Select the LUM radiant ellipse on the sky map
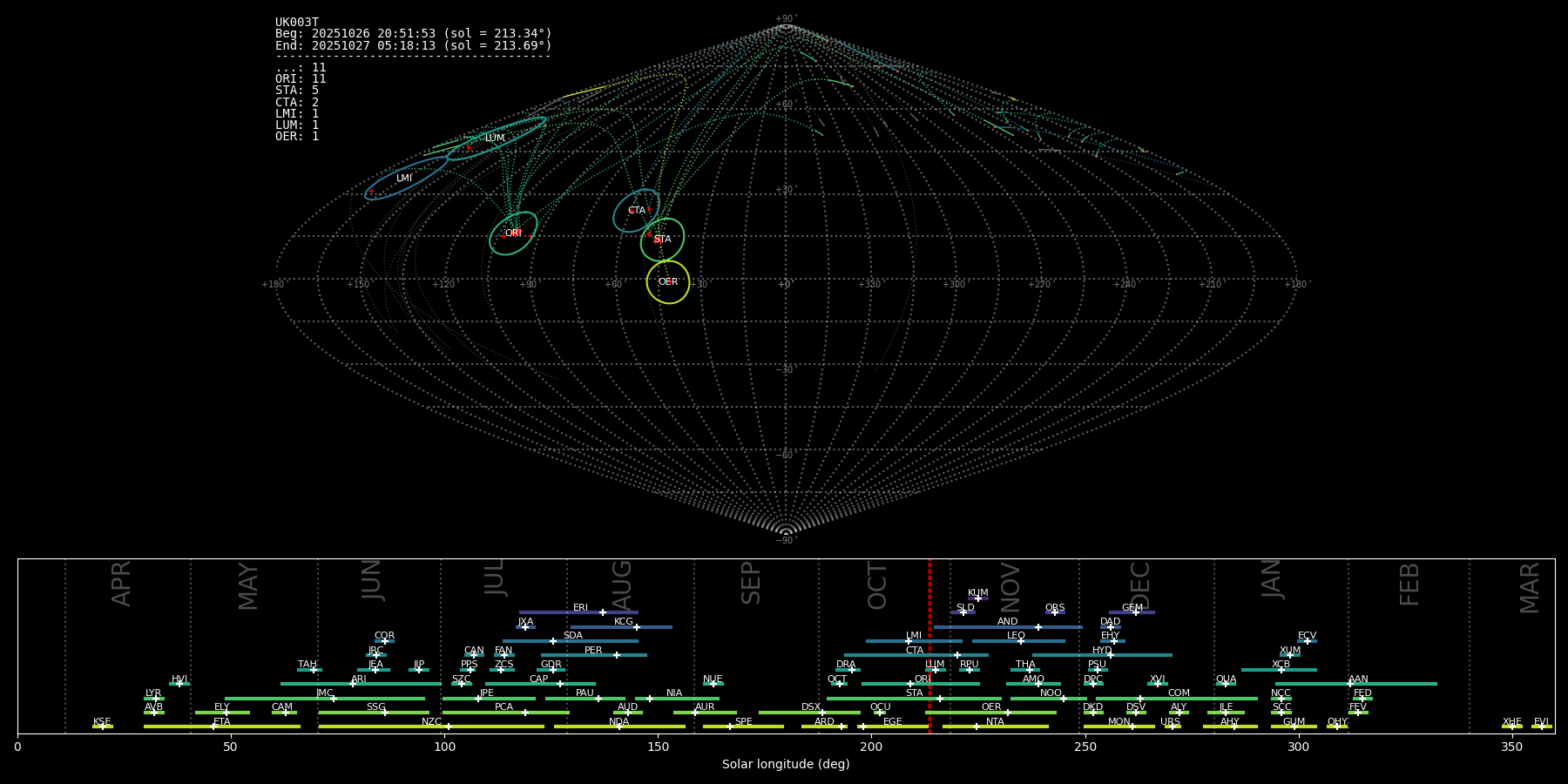Viewport: 1568px width, 784px height. point(496,139)
